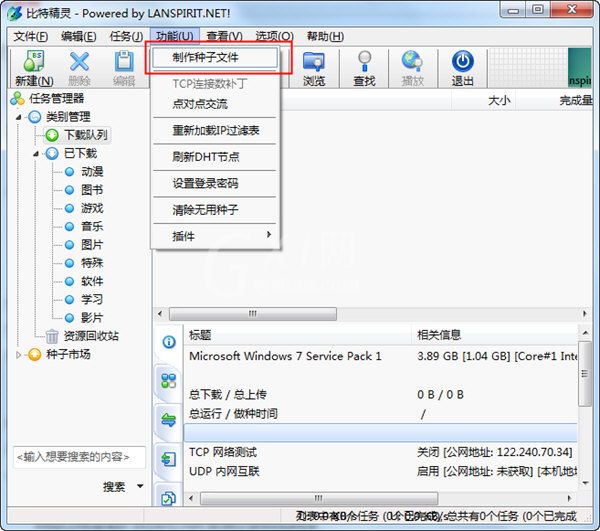The image size is (600, 531).
Task: Click the 资源回收站 trash bin icon
Action: [52, 336]
